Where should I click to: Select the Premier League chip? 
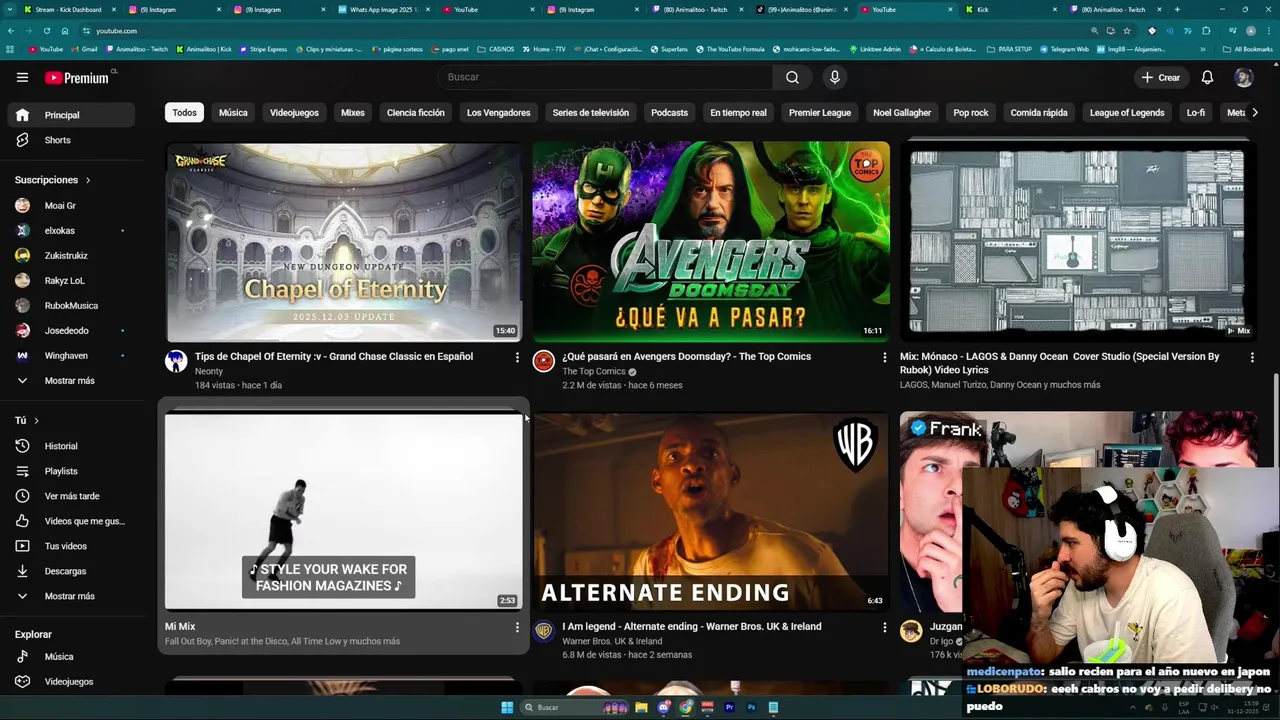point(820,113)
